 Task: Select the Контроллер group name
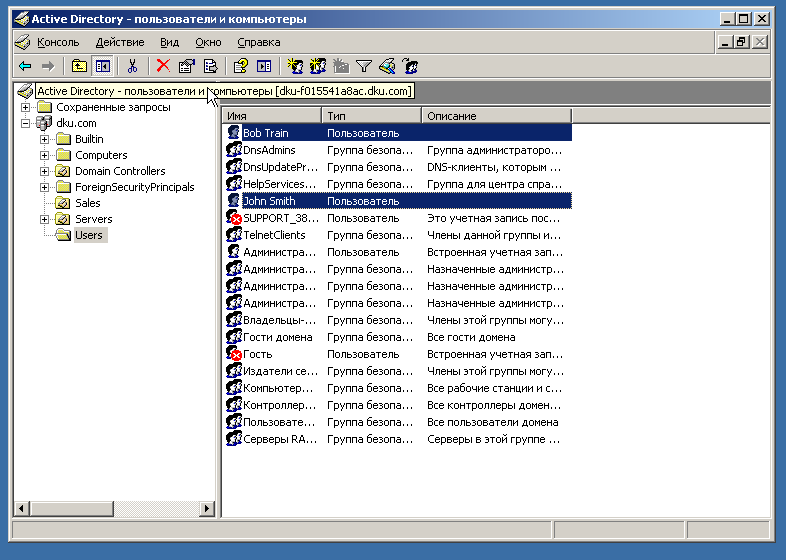280,405
